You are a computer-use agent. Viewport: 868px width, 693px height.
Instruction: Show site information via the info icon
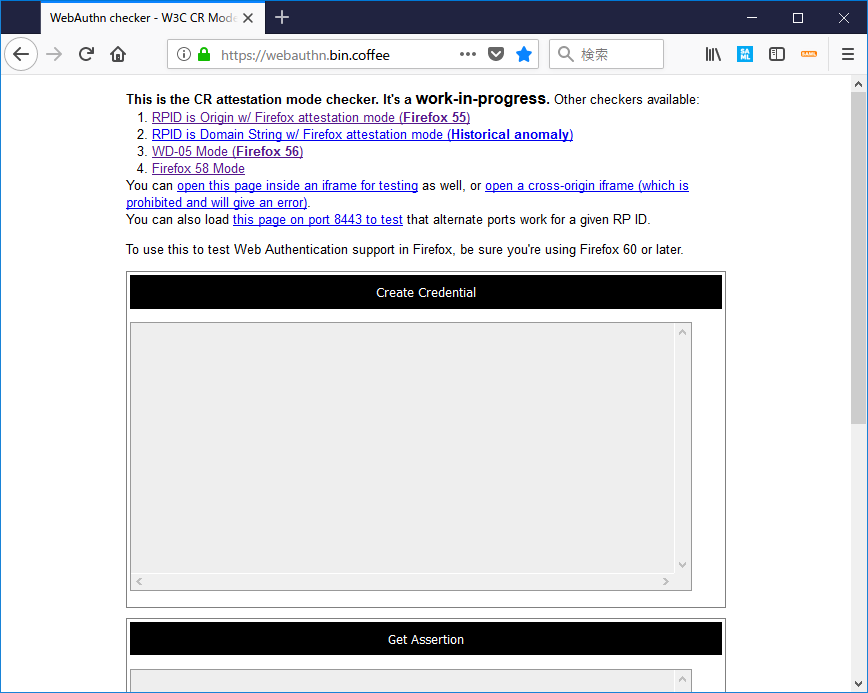[184, 54]
